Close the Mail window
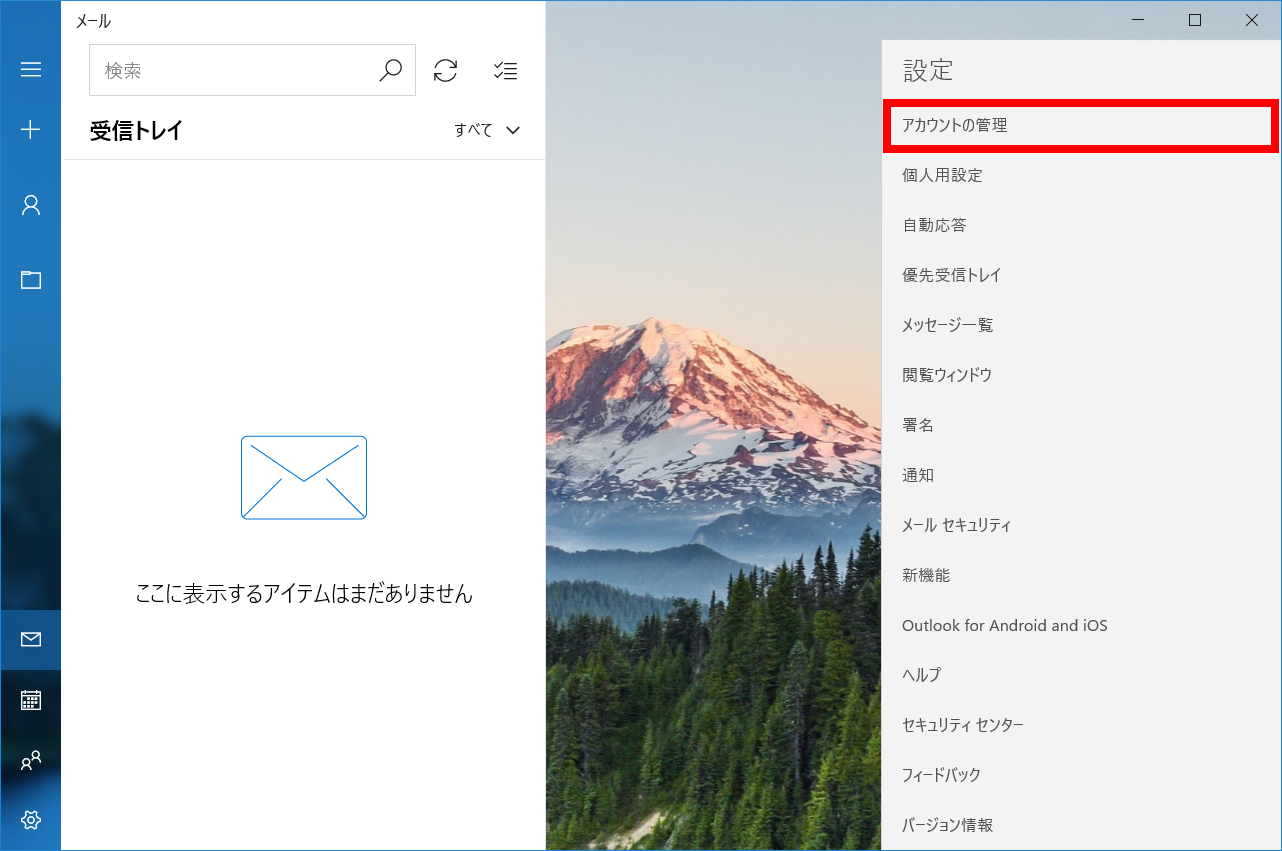The height and width of the screenshot is (851, 1282). (x=1252, y=20)
